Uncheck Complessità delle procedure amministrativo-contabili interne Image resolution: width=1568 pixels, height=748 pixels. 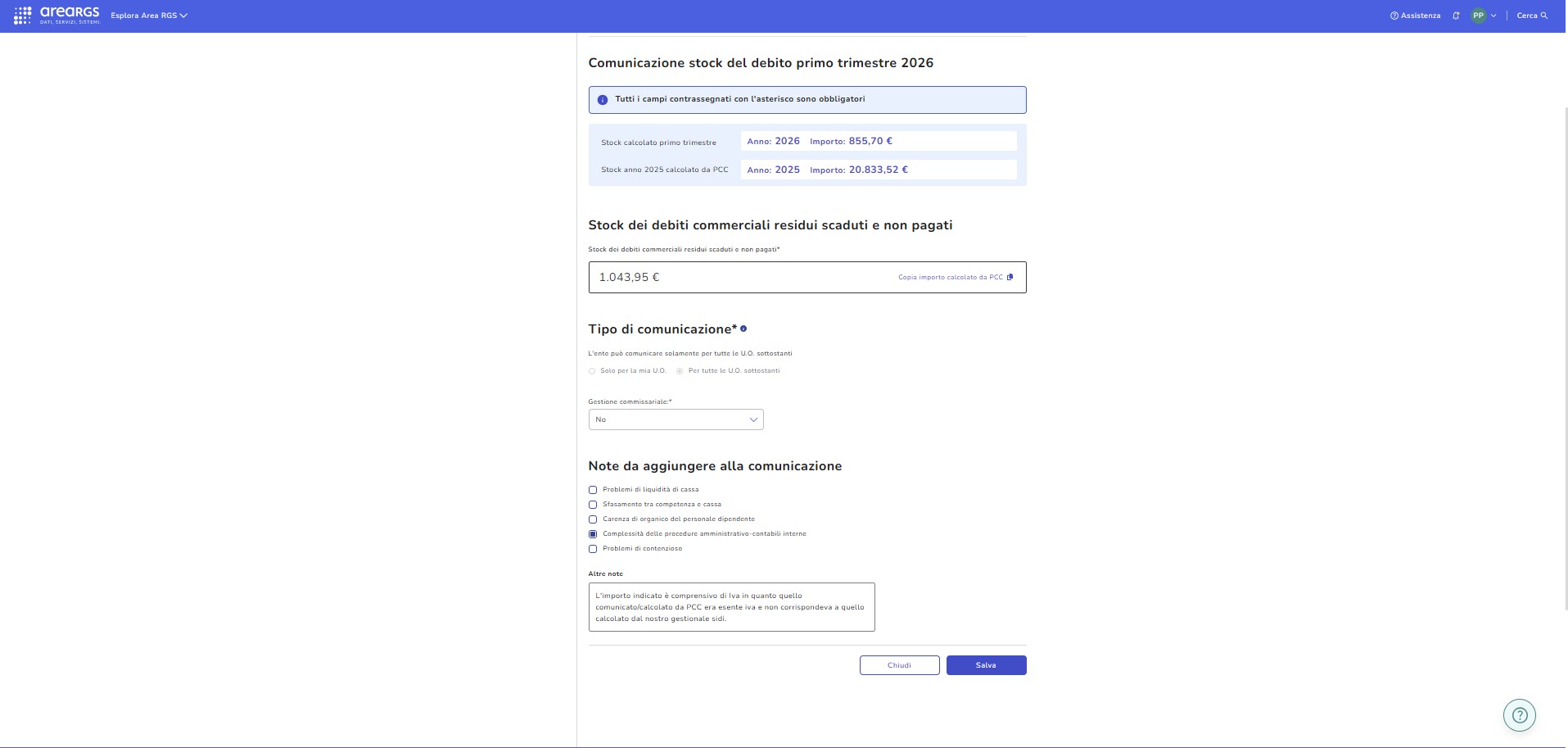(593, 534)
